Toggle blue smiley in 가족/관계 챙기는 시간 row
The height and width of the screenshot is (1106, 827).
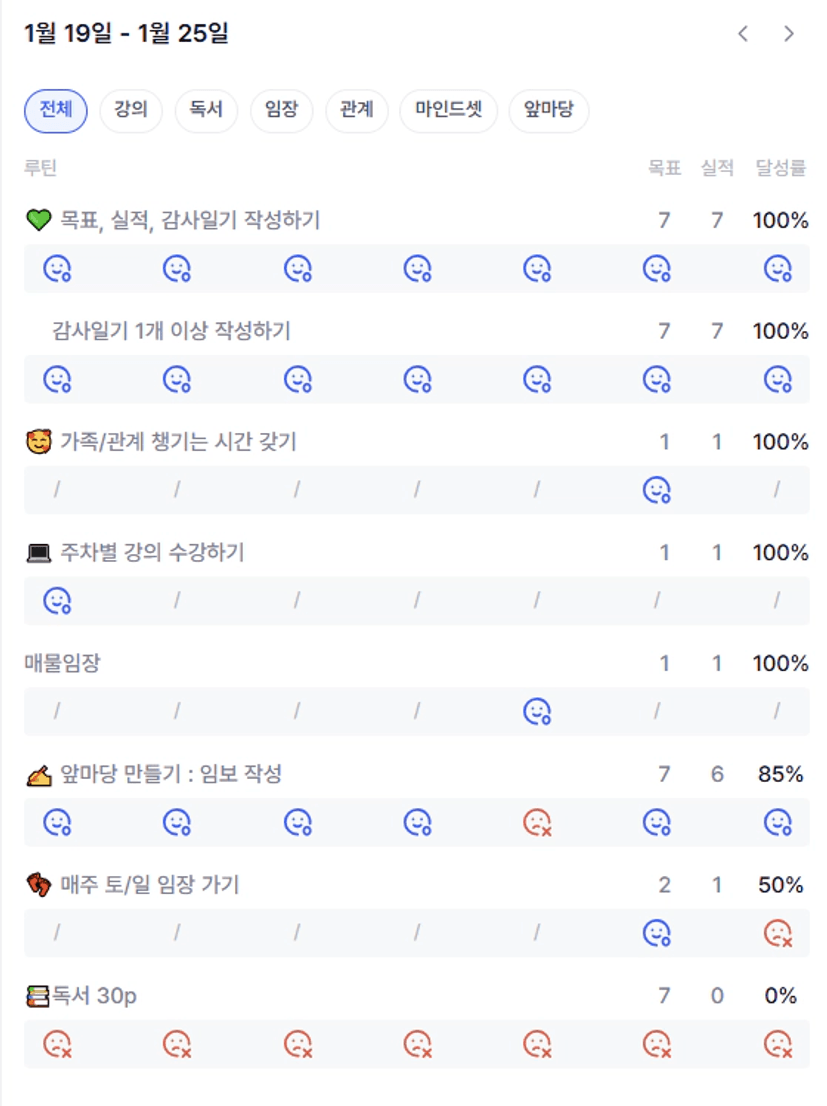656,489
